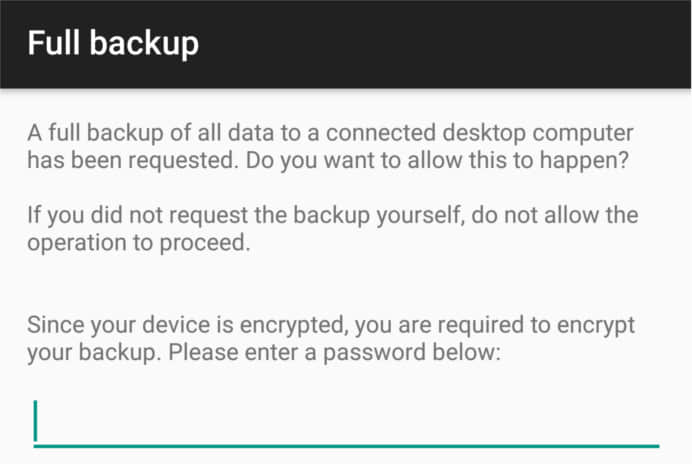Click the word "password" in the prompt
This screenshot has width=692, height=464.
[378, 353]
